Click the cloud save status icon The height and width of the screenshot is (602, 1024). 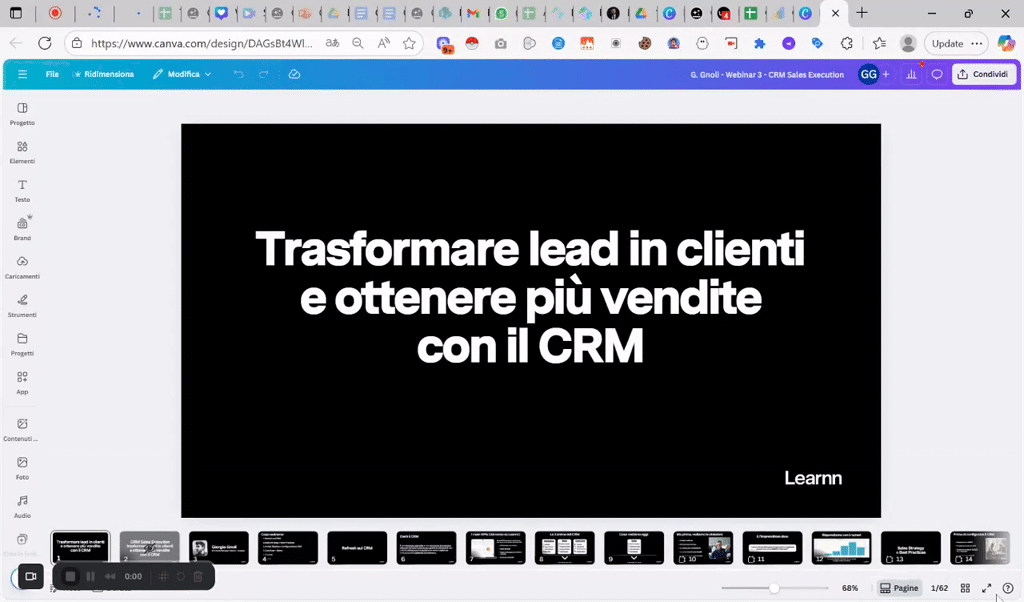tap(295, 74)
